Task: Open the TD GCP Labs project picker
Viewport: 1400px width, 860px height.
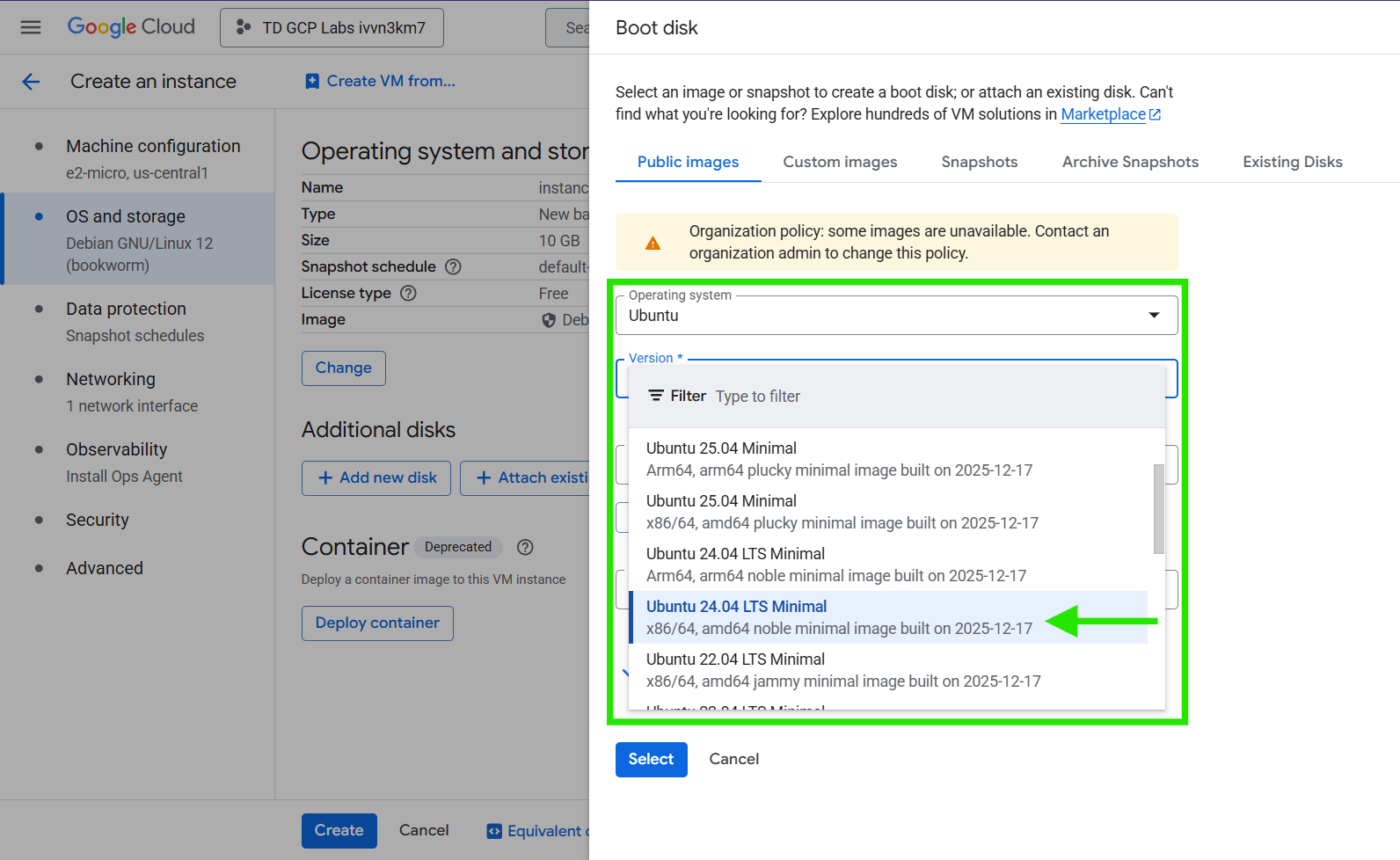Action: 332,28
